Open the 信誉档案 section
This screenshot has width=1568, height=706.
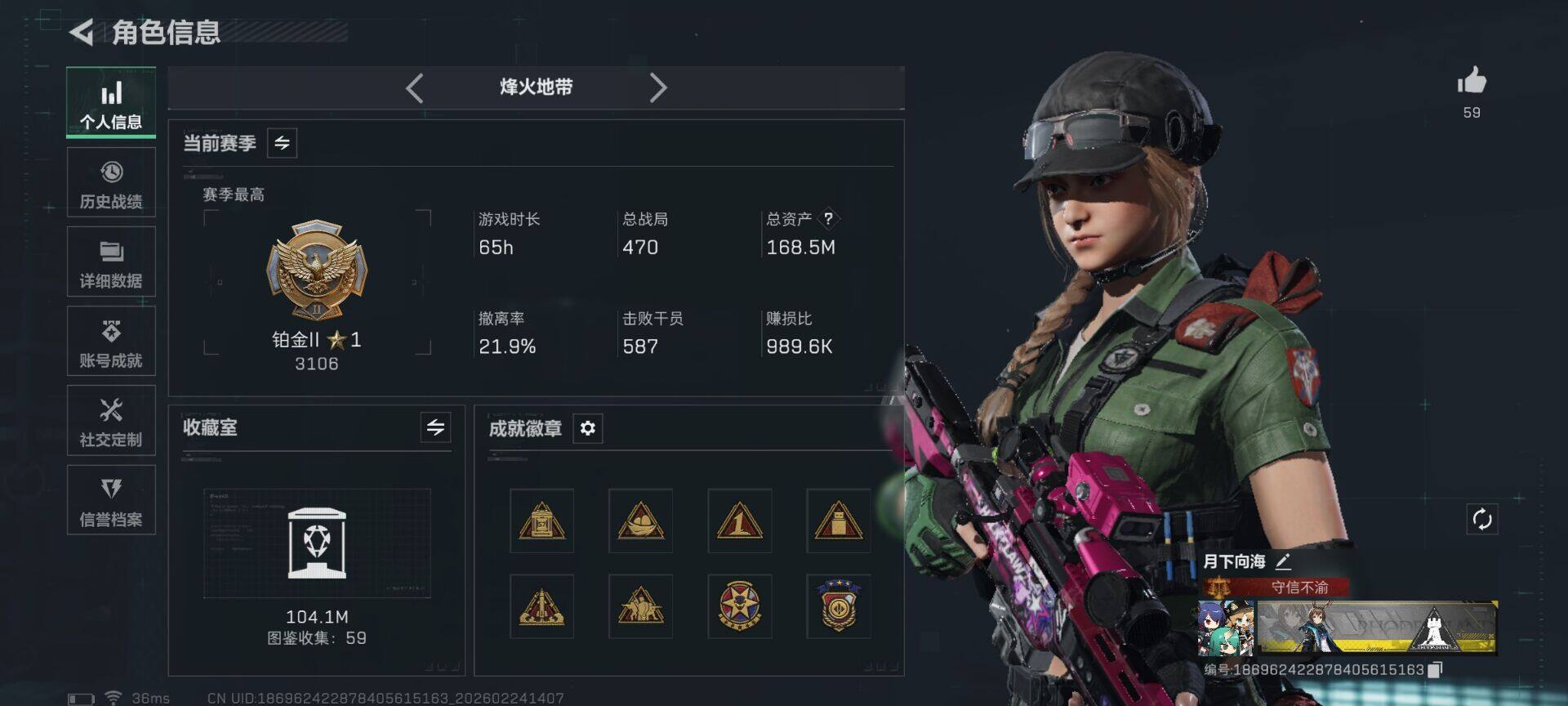(x=111, y=500)
